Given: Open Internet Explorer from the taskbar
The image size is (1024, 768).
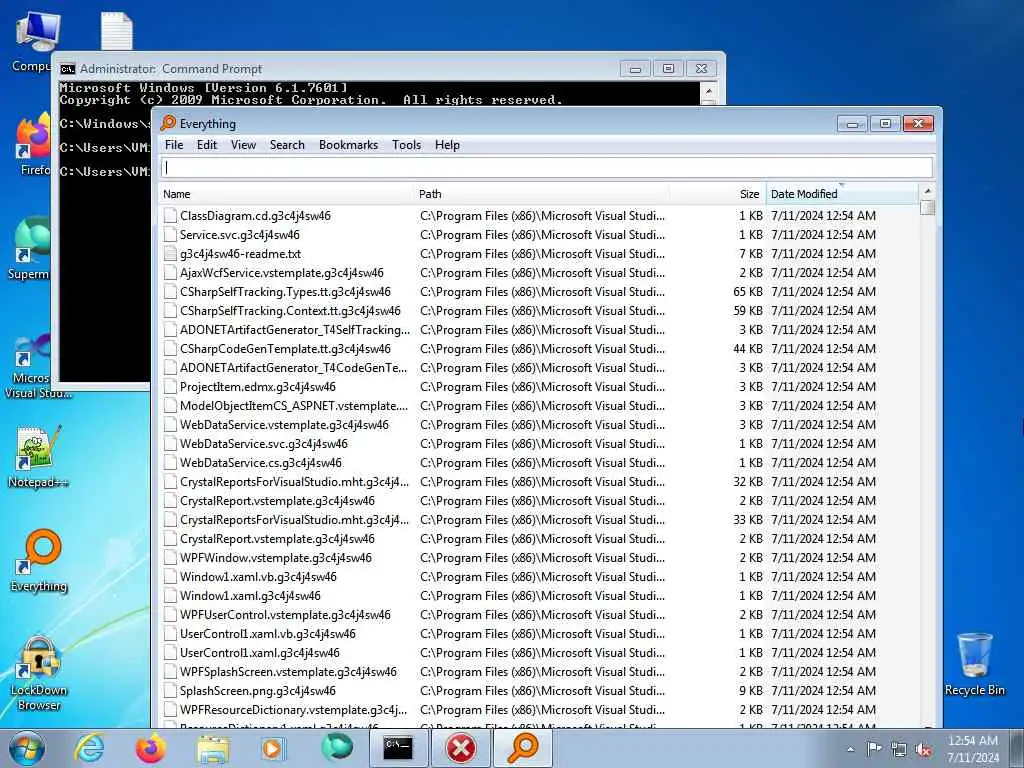Looking at the screenshot, I should tap(89, 748).
